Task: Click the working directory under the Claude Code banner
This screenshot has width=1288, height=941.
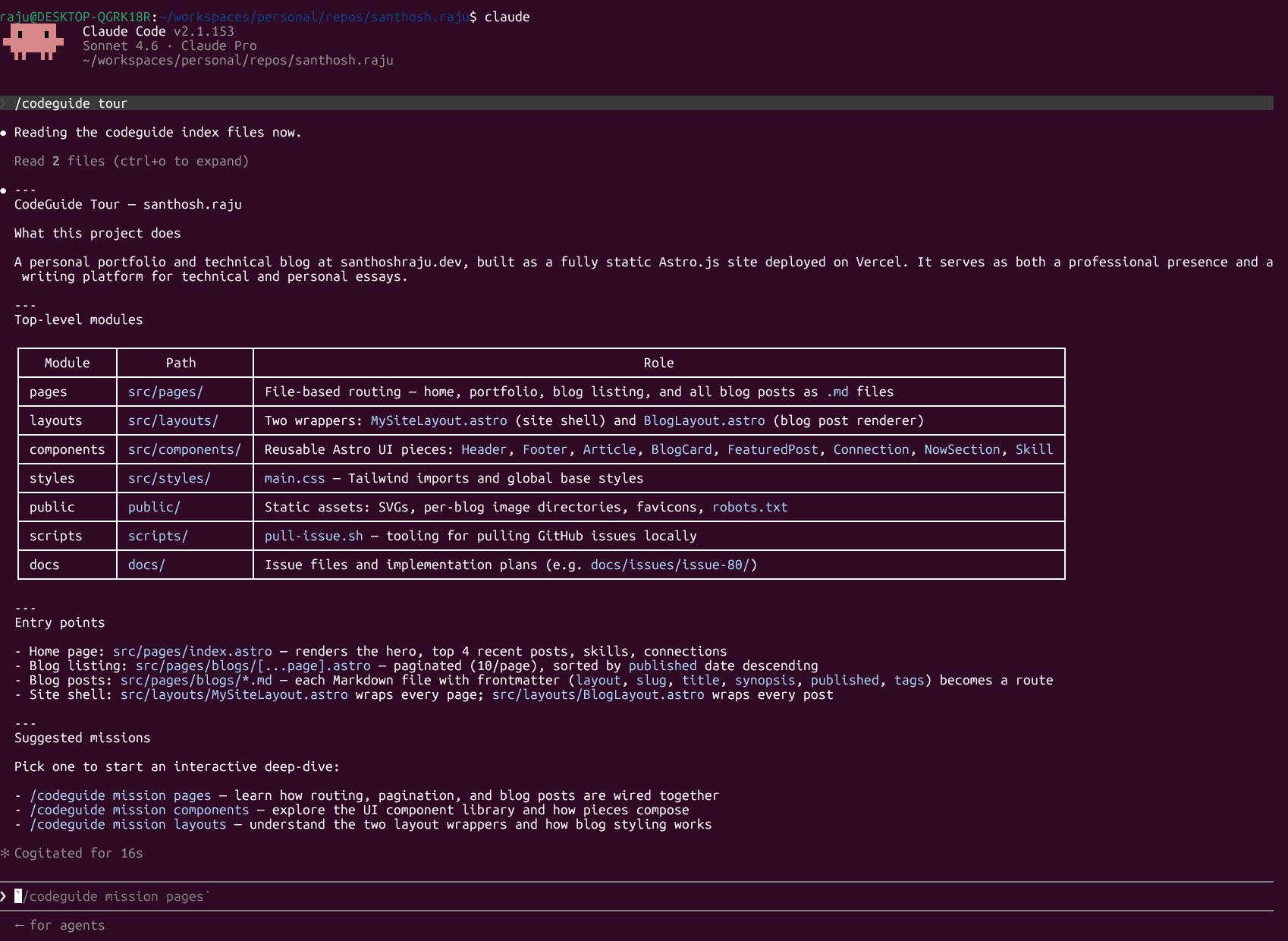Action: (x=237, y=60)
